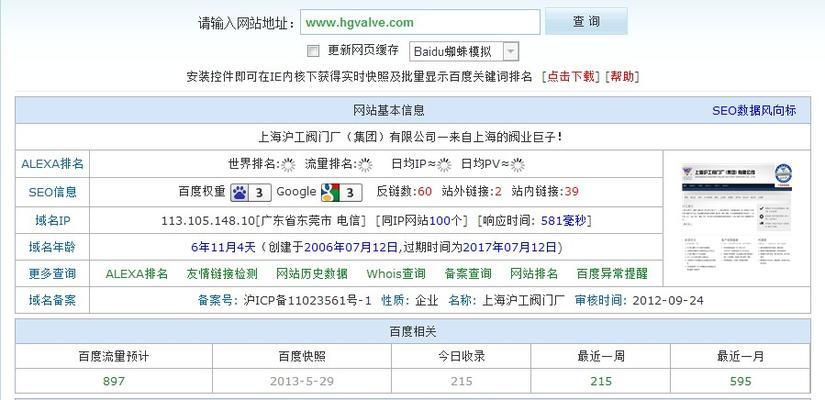Image resolution: width=825 pixels, height=400 pixels.
Task: Click the 域名备案 row label
Action: 53,301
